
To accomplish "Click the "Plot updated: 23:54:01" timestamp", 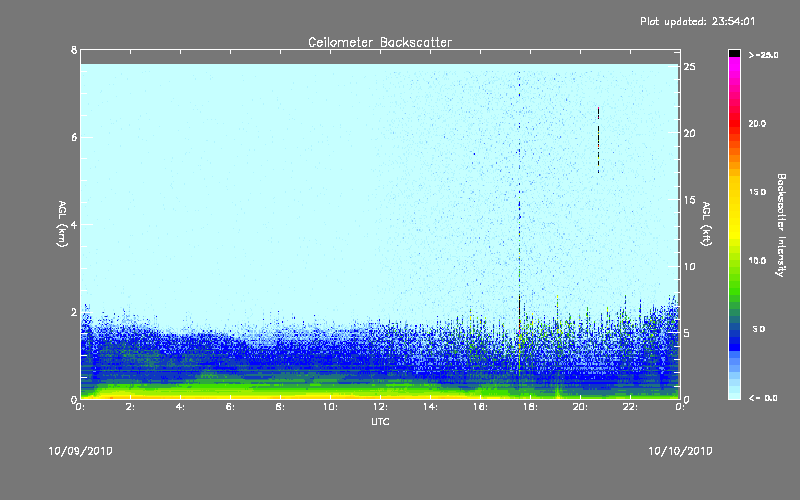I will coord(697,21).
